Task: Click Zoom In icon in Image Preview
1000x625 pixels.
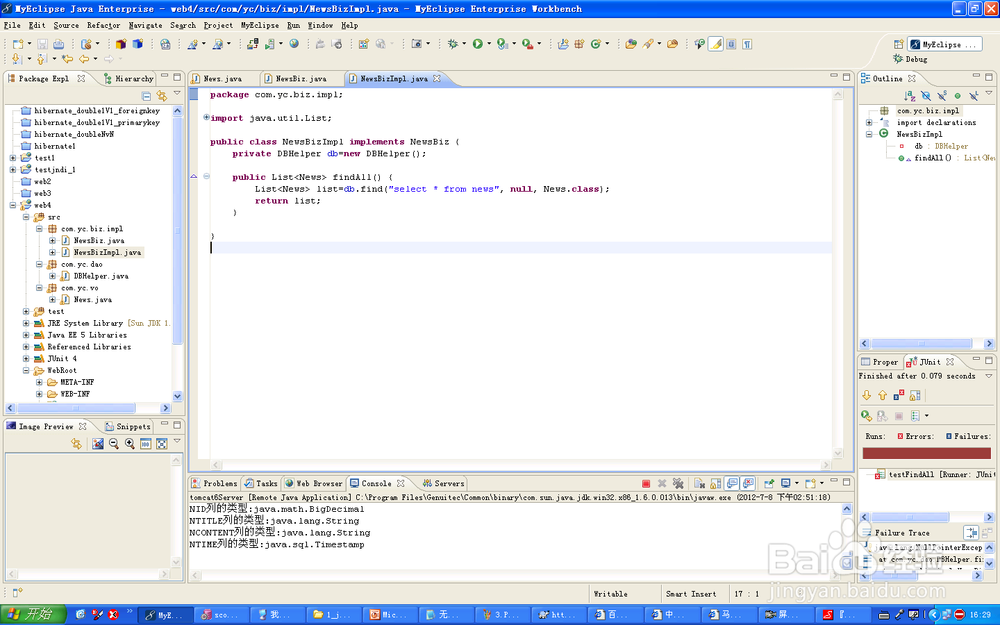Action: (x=129, y=443)
